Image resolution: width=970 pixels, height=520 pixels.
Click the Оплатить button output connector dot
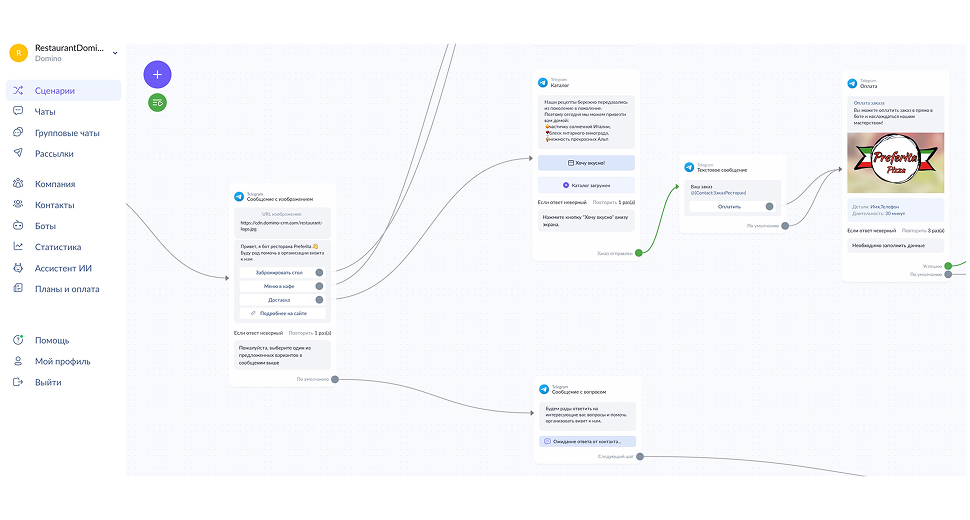[769, 207]
